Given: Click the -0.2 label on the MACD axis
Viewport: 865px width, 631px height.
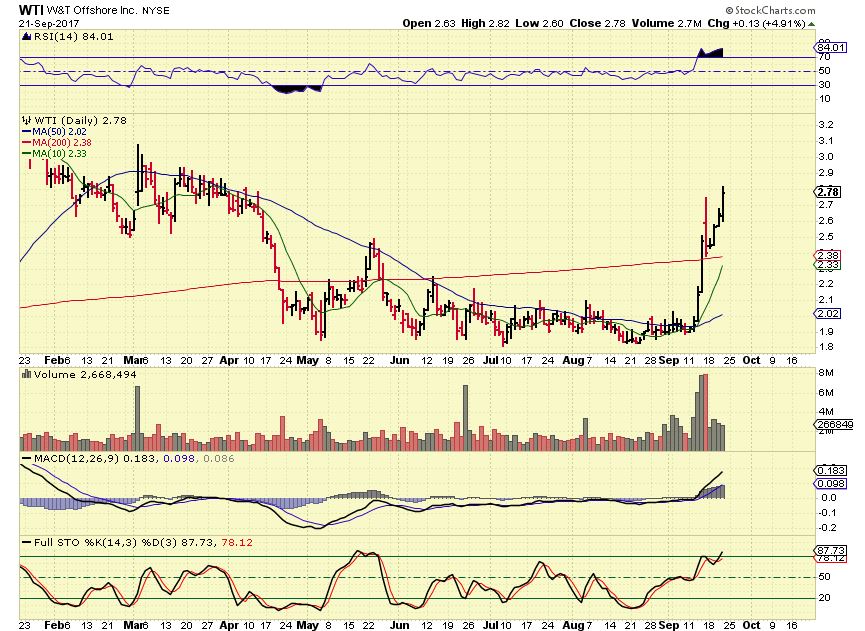Looking at the screenshot, I should tap(828, 527).
